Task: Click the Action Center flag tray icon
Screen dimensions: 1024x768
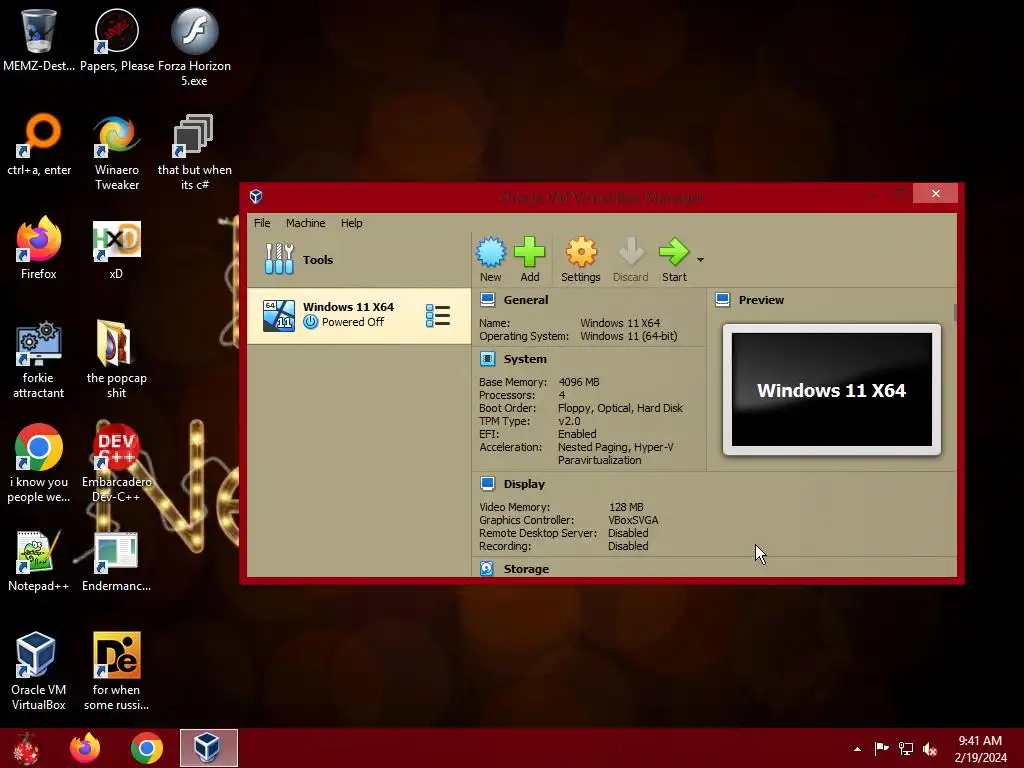Action: coord(881,748)
